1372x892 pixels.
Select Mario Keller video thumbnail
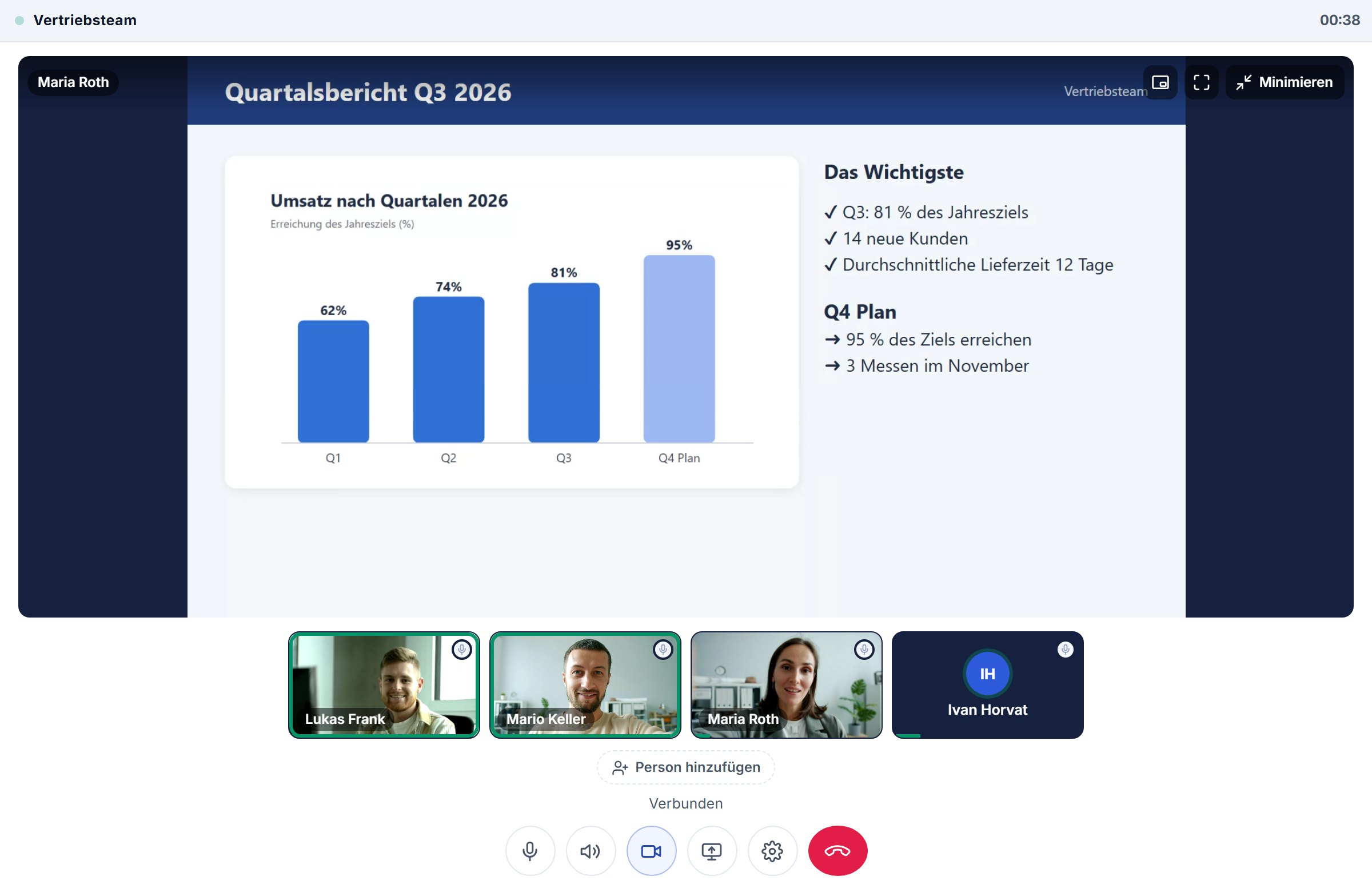click(x=585, y=684)
